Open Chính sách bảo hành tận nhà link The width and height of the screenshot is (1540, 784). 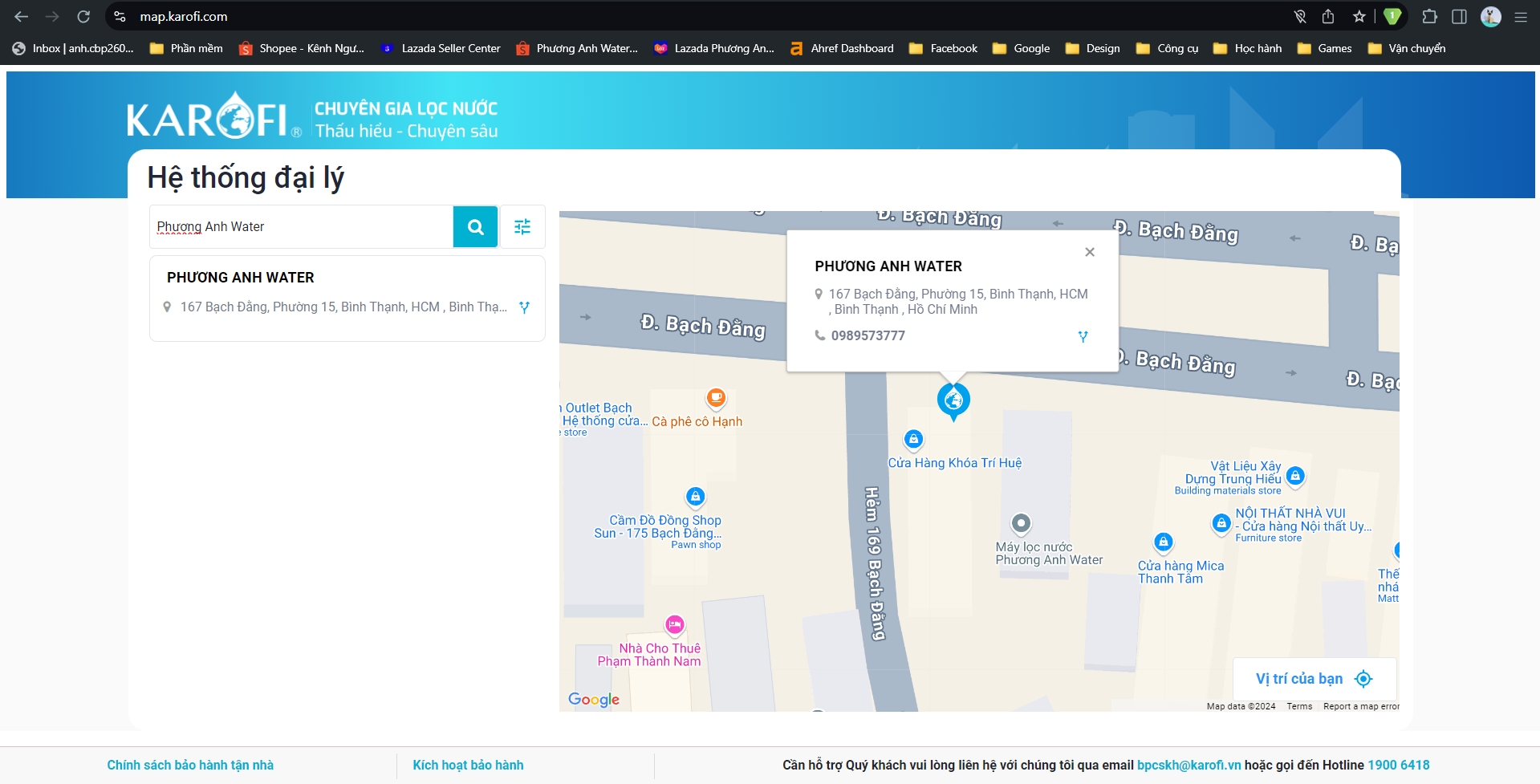(190, 765)
